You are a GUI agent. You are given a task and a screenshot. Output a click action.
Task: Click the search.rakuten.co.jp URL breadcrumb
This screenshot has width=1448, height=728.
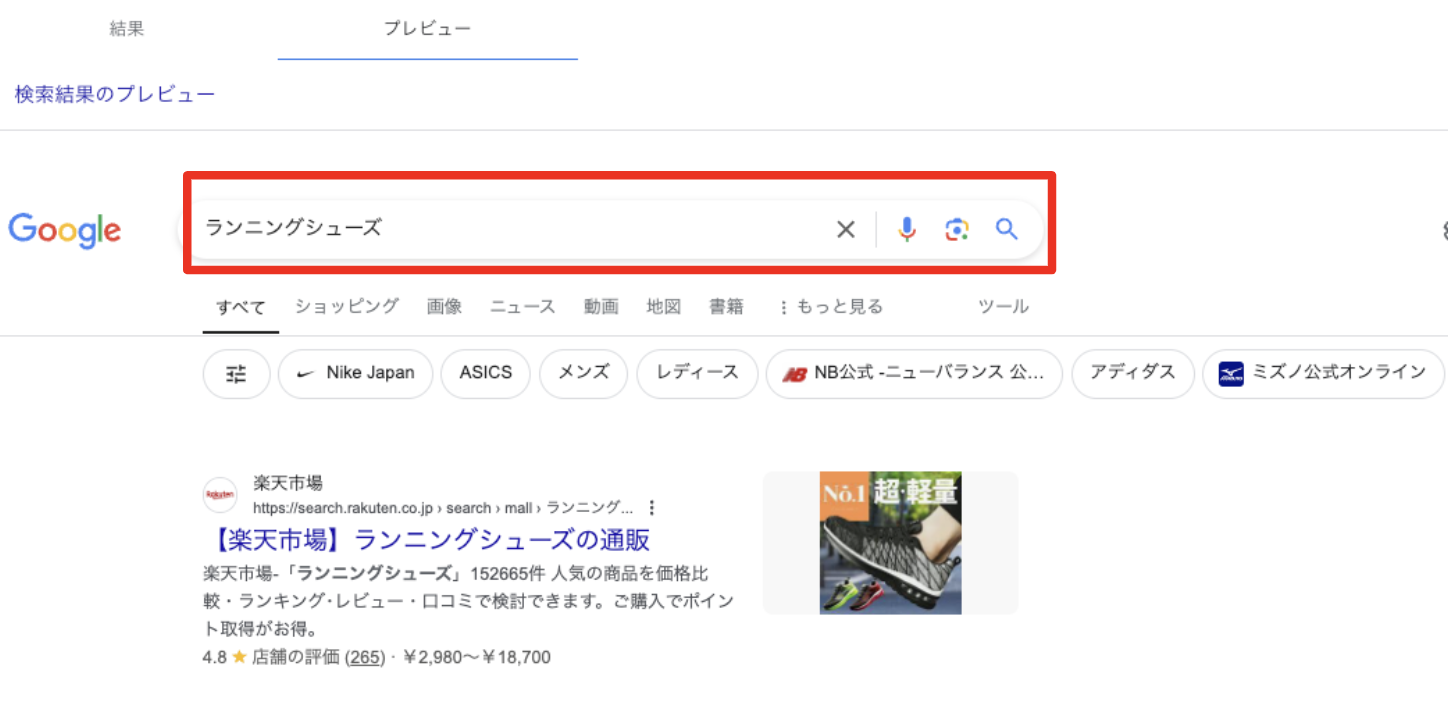pyautogui.click(x=443, y=507)
